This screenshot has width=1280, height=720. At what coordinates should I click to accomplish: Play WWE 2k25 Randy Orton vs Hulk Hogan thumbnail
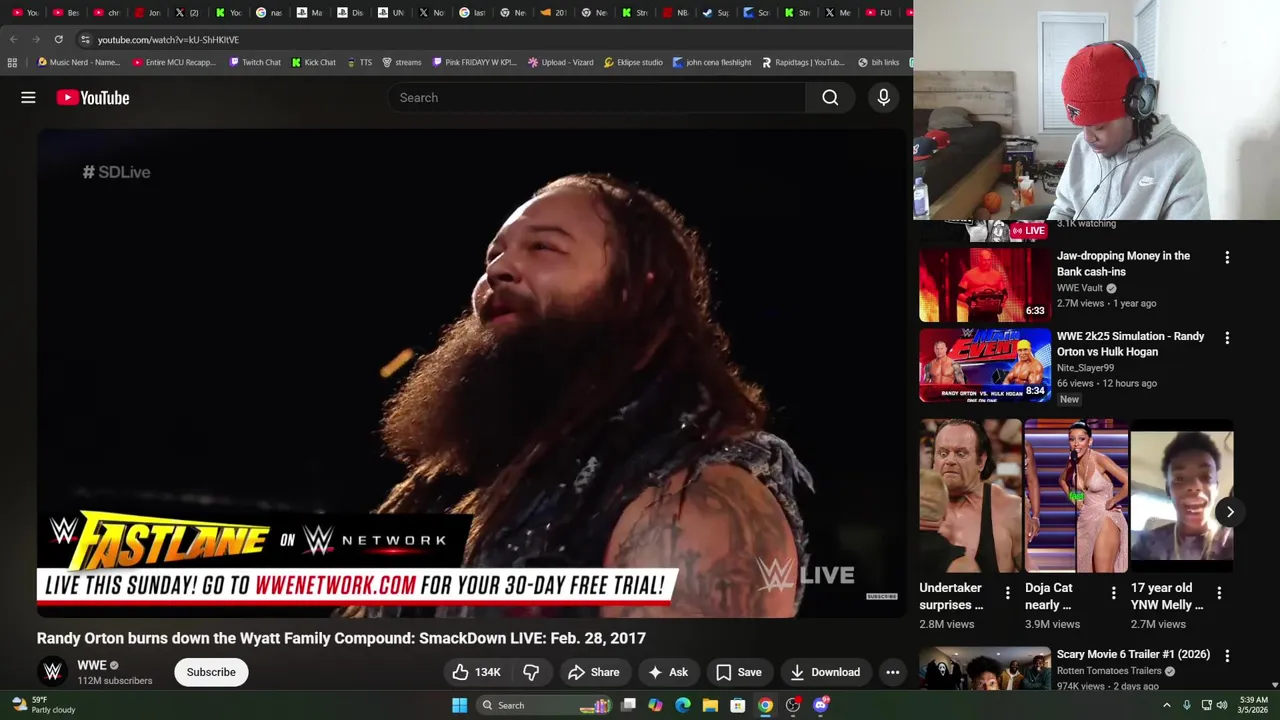click(x=985, y=365)
